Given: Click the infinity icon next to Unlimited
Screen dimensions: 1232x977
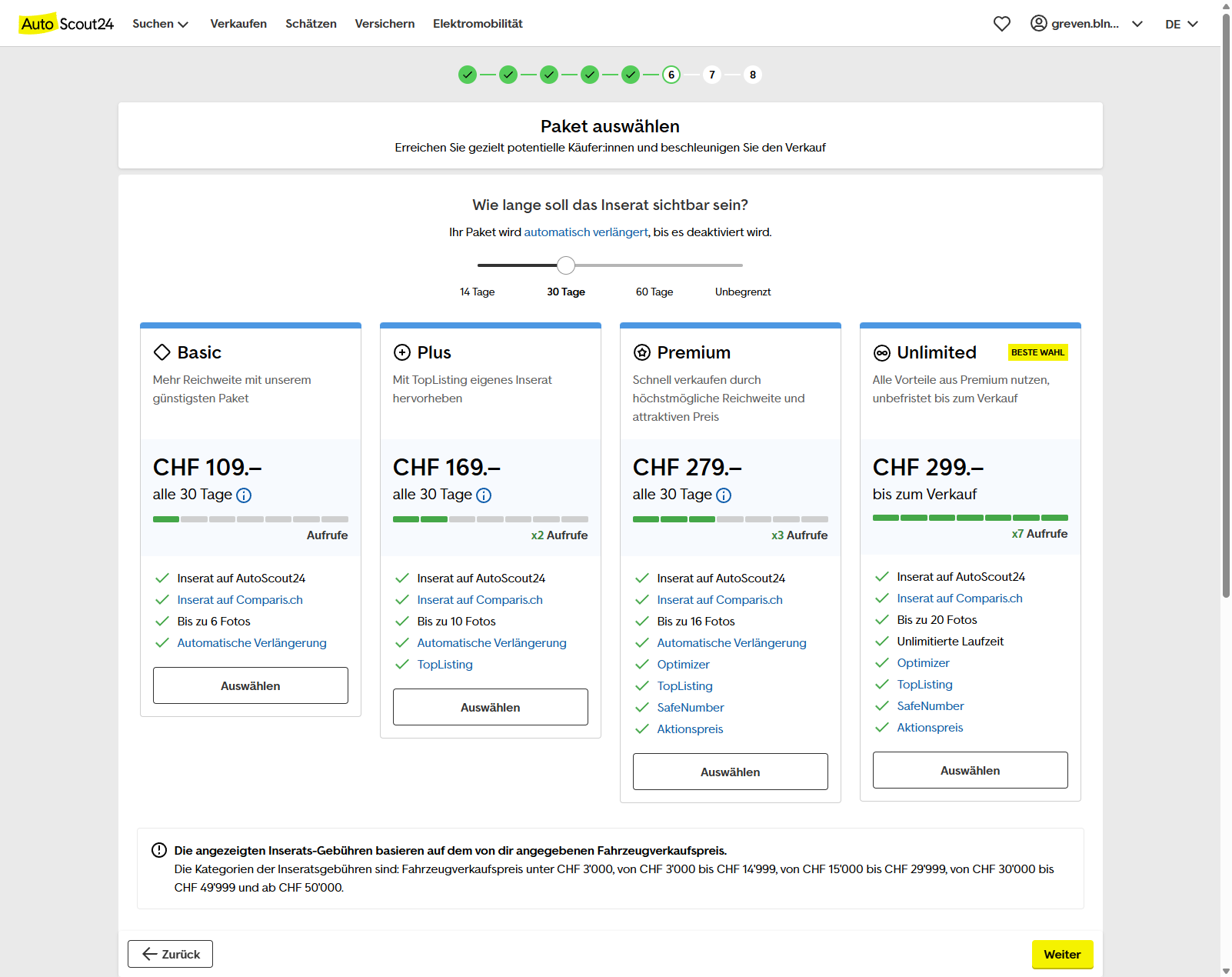Looking at the screenshot, I should click(881, 353).
